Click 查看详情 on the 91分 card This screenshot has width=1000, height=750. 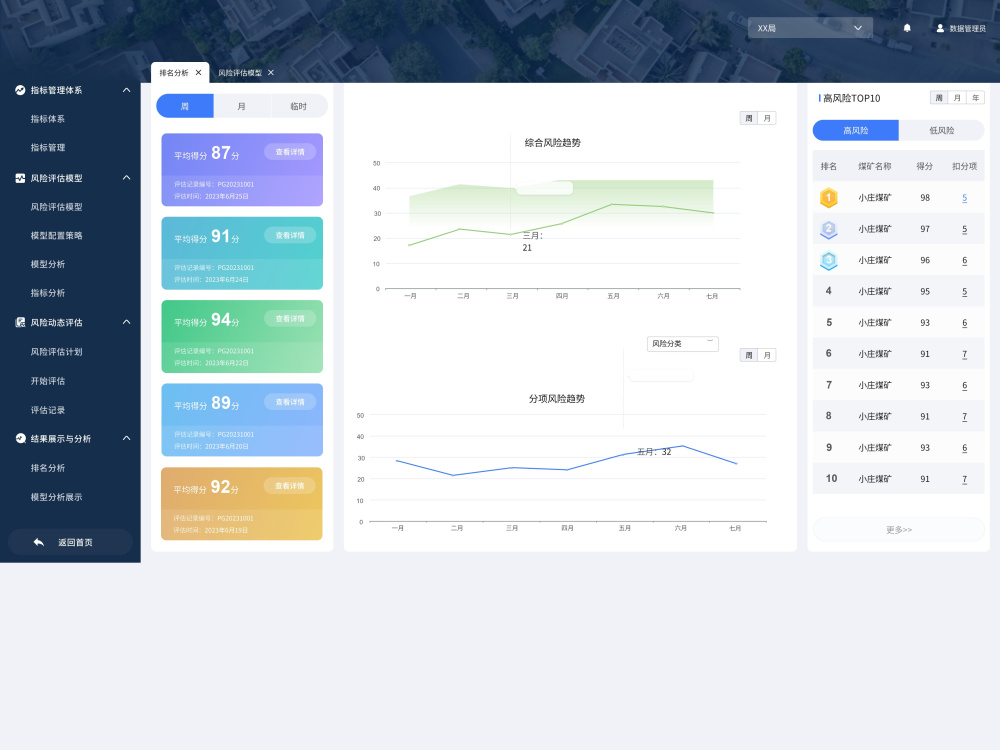(x=290, y=235)
